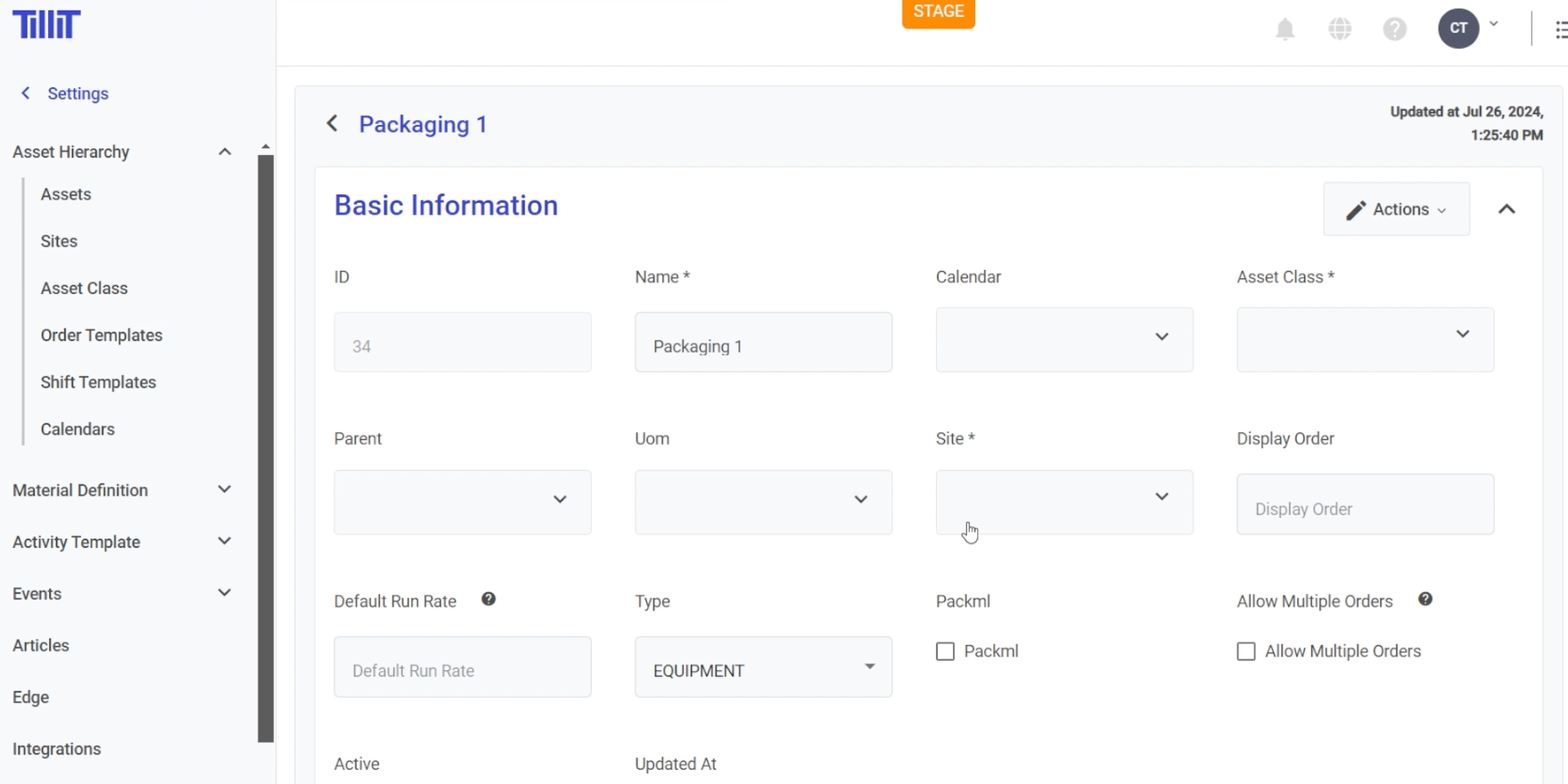Open the Calendar dropdown
Image resolution: width=1568 pixels, height=784 pixels.
1063,339
